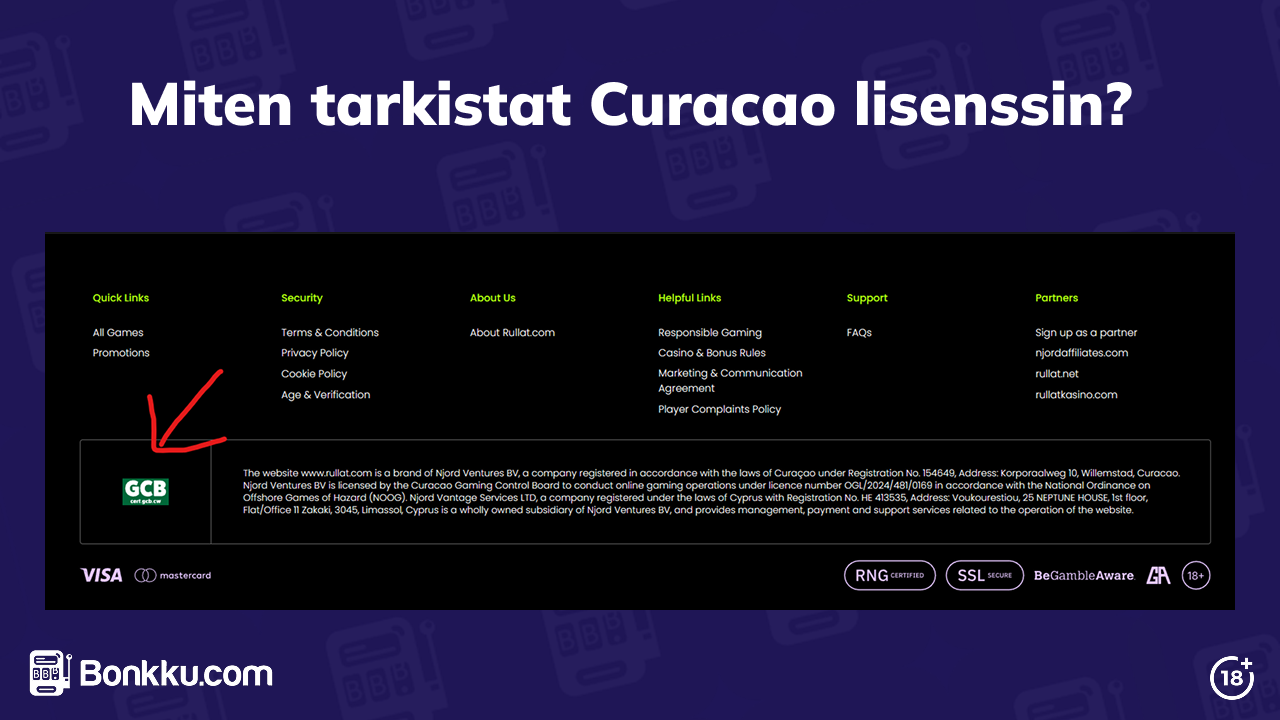This screenshot has height=720, width=1280.
Task: Open the Cookie Policy link
Action: (x=314, y=374)
